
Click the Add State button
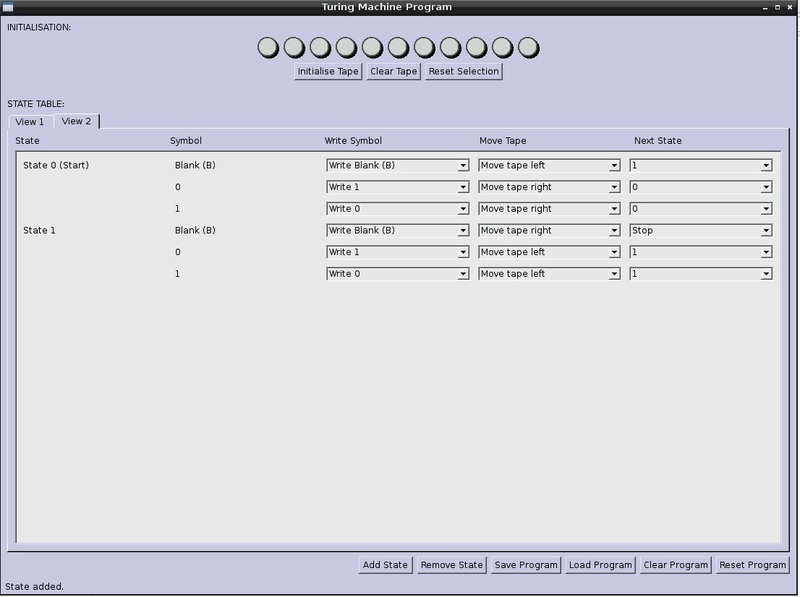pyautogui.click(x=385, y=565)
